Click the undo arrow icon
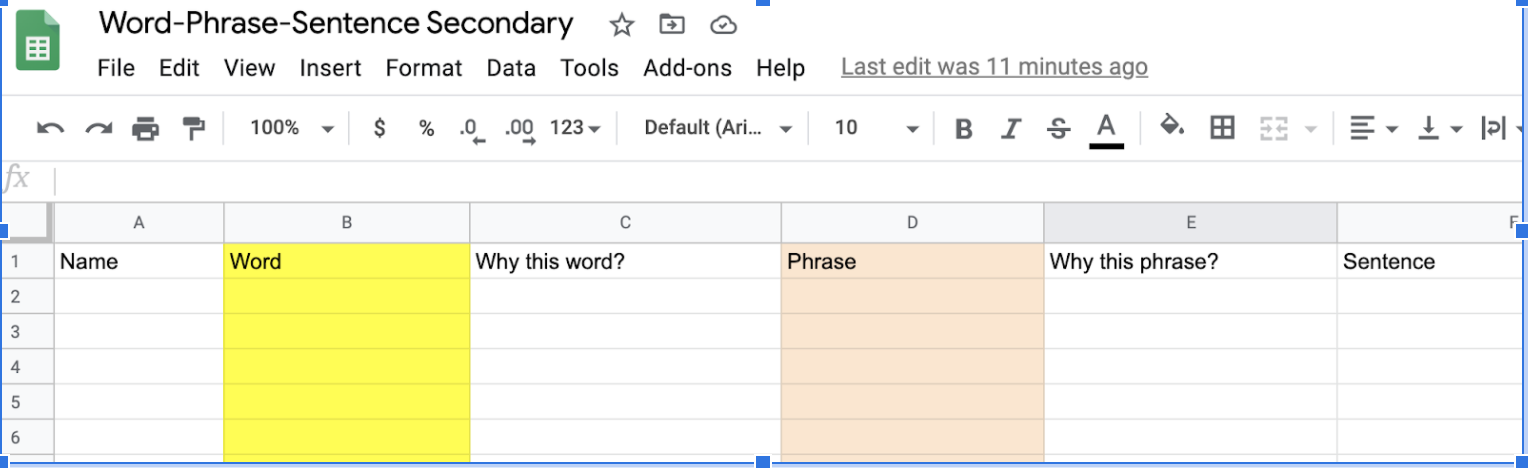Screen dimensions: 1528x468 coord(50,128)
